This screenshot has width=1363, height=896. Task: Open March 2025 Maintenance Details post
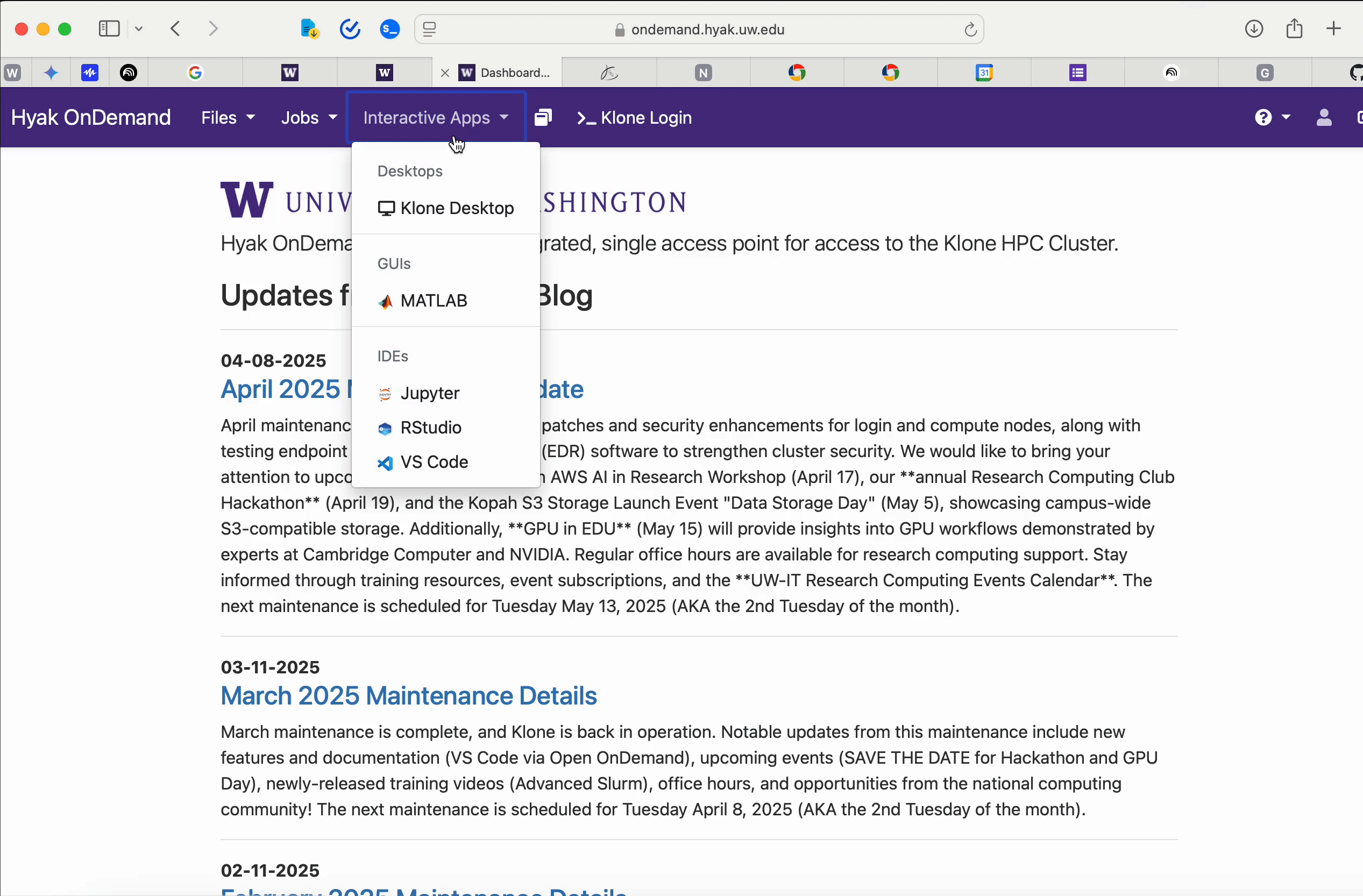click(x=409, y=695)
